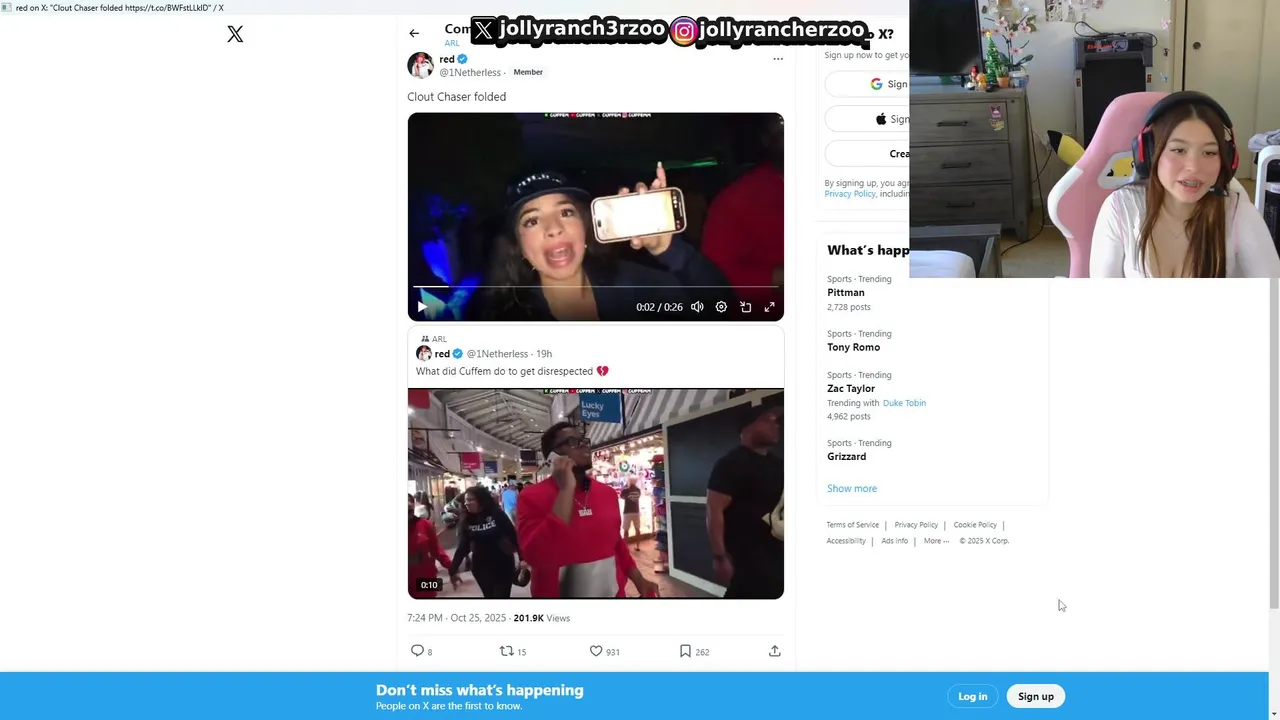Click the X logo in left sidebar

click(x=235, y=34)
